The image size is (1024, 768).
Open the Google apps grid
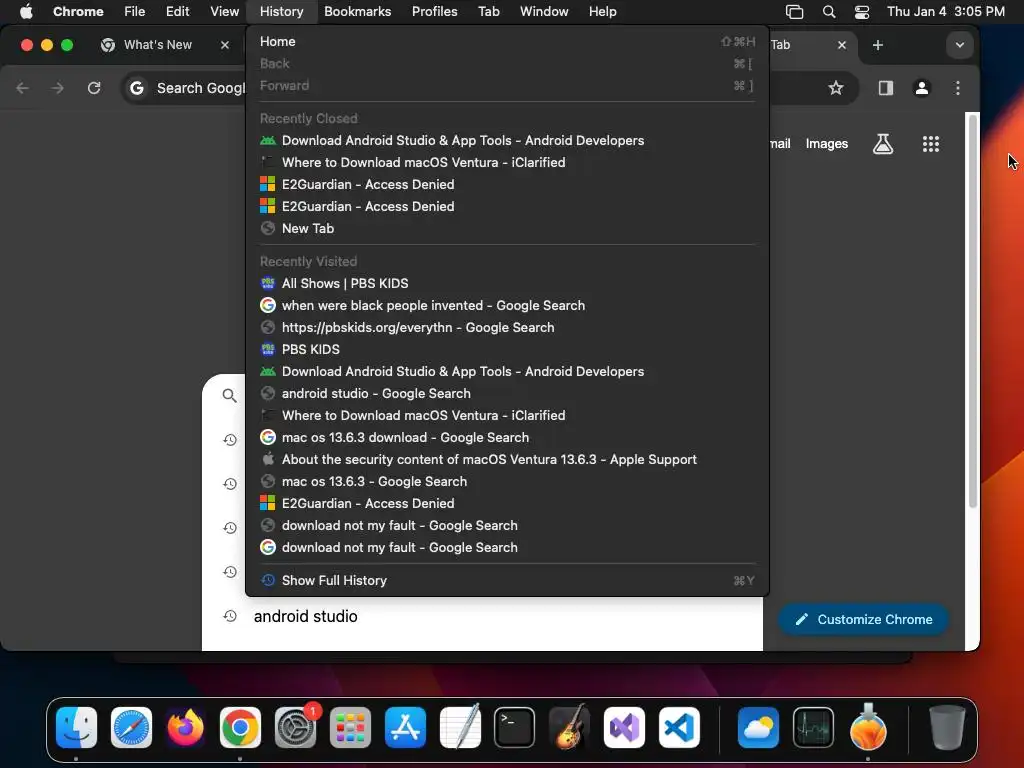coord(931,144)
